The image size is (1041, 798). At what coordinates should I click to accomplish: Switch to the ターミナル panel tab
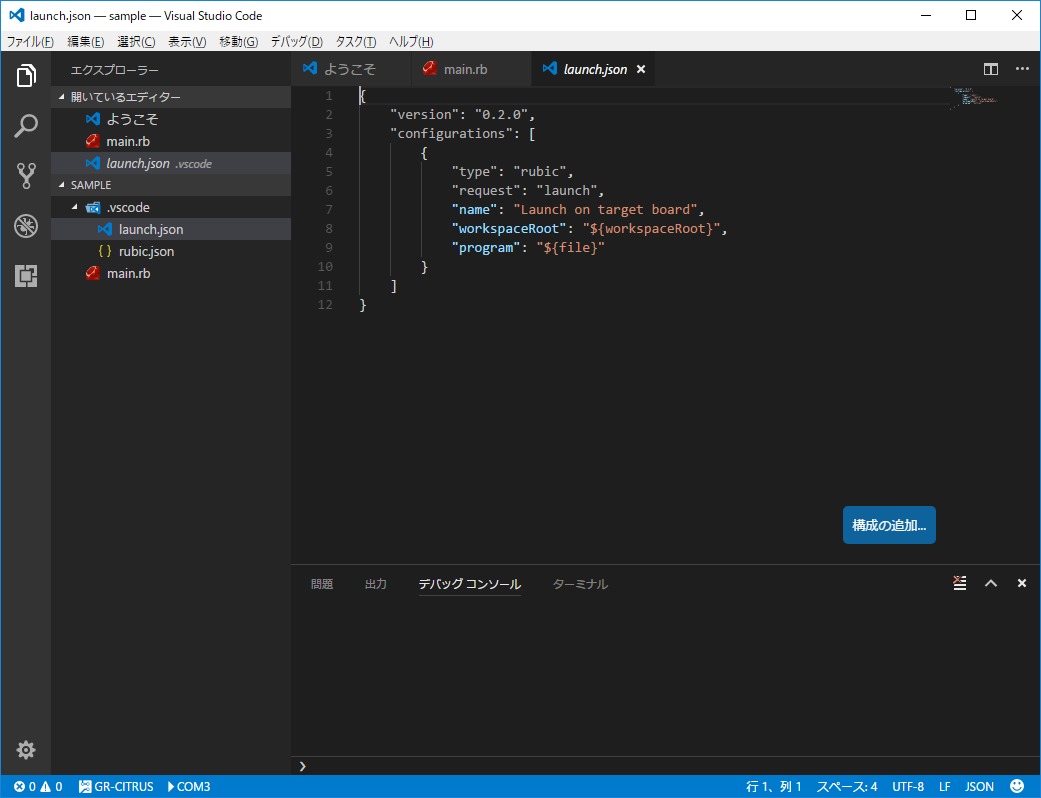point(580,584)
